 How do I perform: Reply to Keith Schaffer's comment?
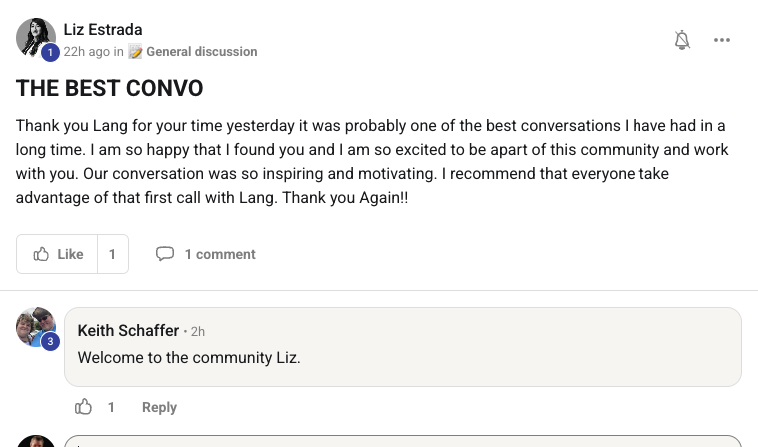[159, 407]
